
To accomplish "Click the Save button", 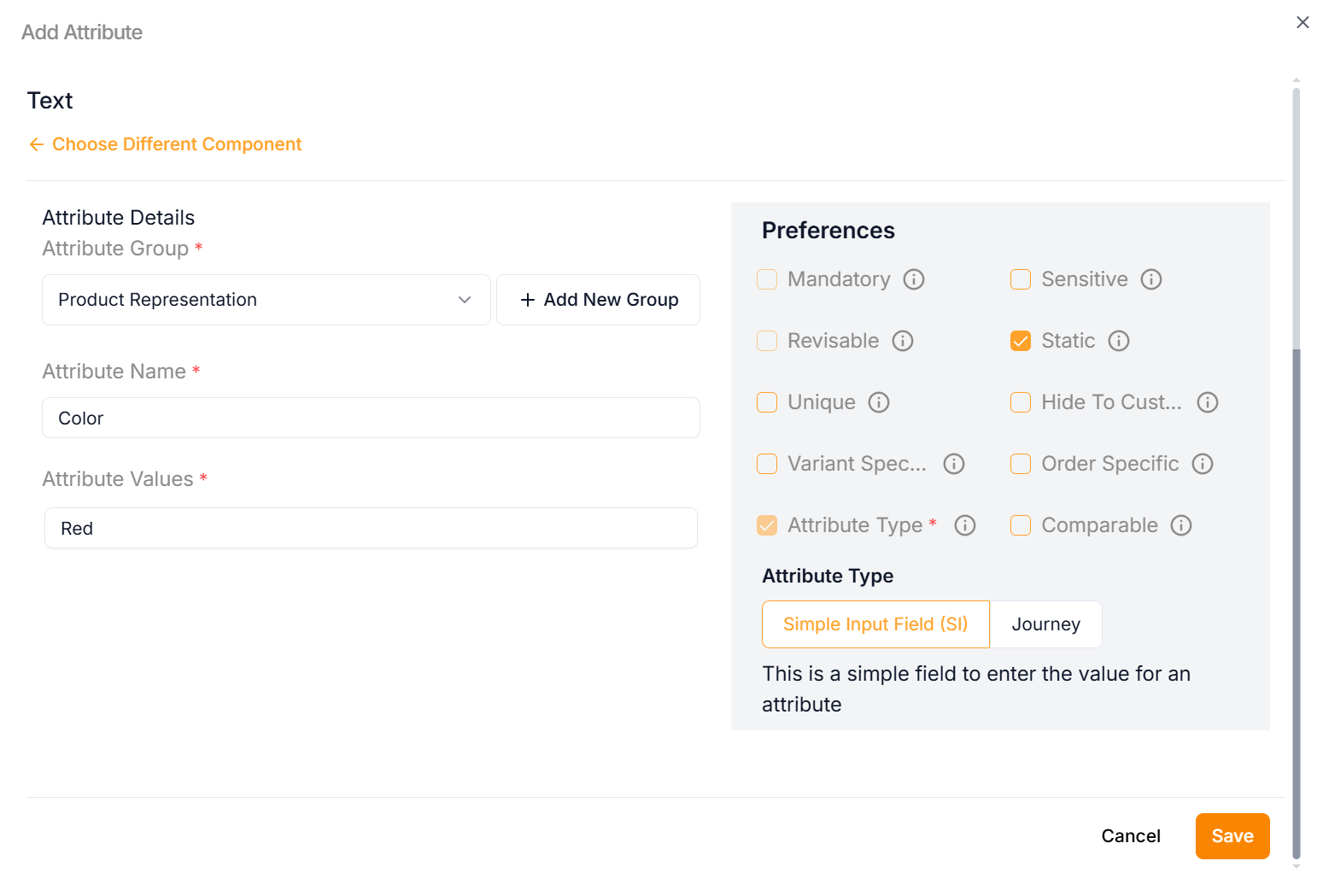I will point(1232,836).
